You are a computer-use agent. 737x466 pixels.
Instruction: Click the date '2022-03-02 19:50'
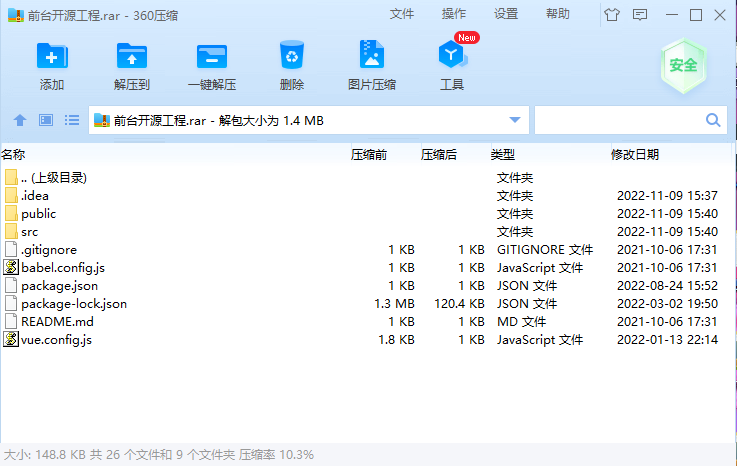tap(667, 303)
